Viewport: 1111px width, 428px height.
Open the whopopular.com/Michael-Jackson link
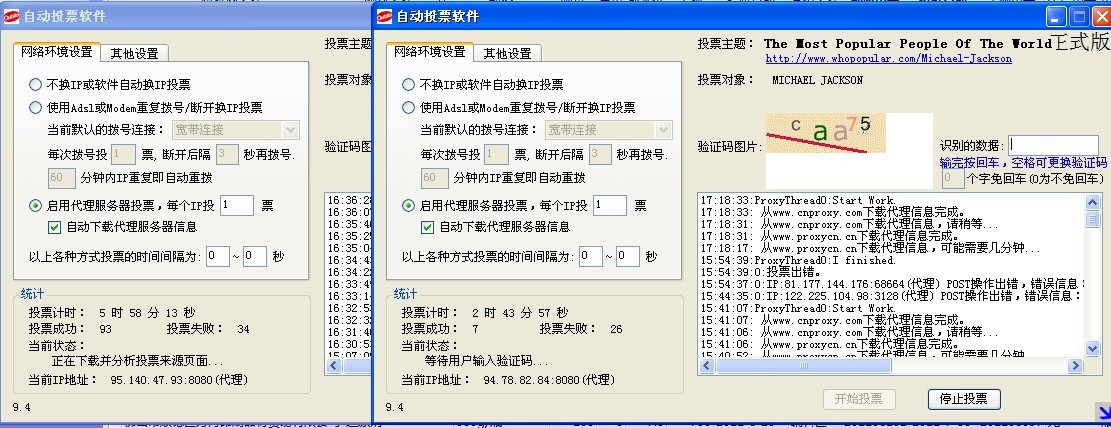[889, 59]
